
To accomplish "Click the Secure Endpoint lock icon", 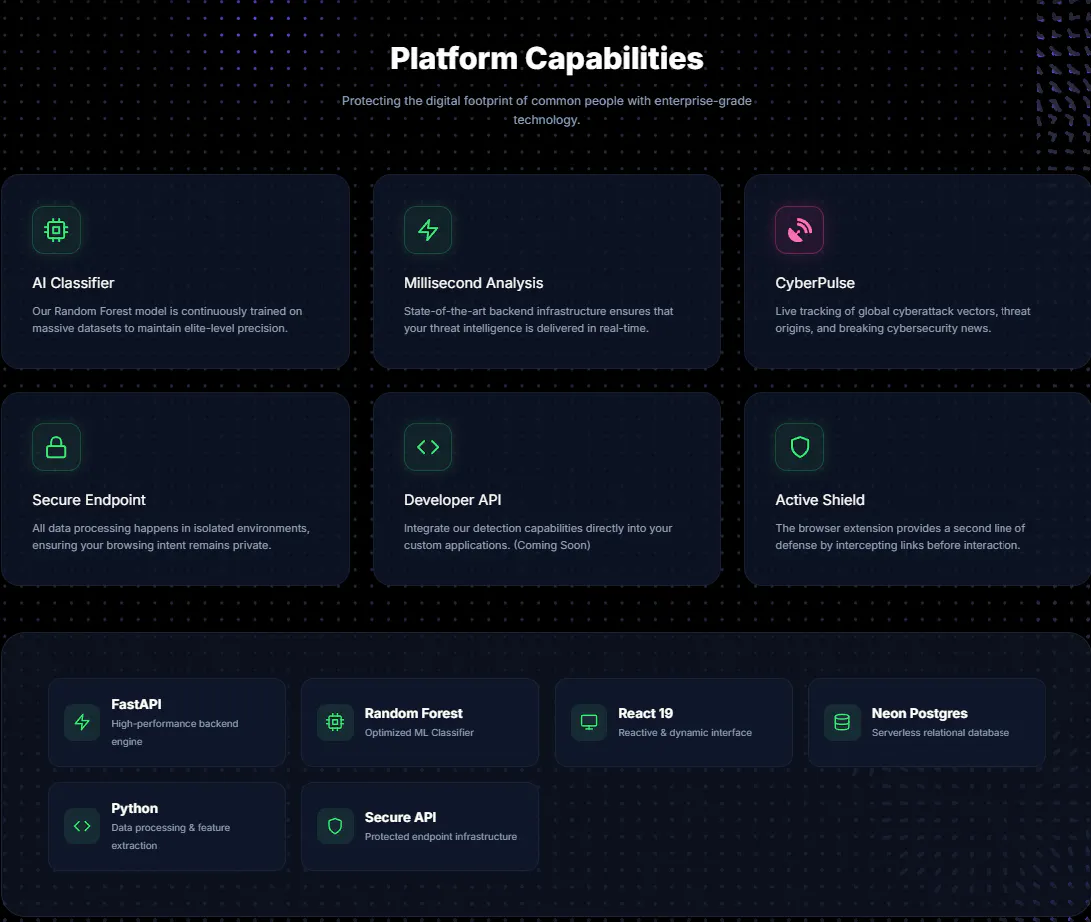I will [x=56, y=447].
